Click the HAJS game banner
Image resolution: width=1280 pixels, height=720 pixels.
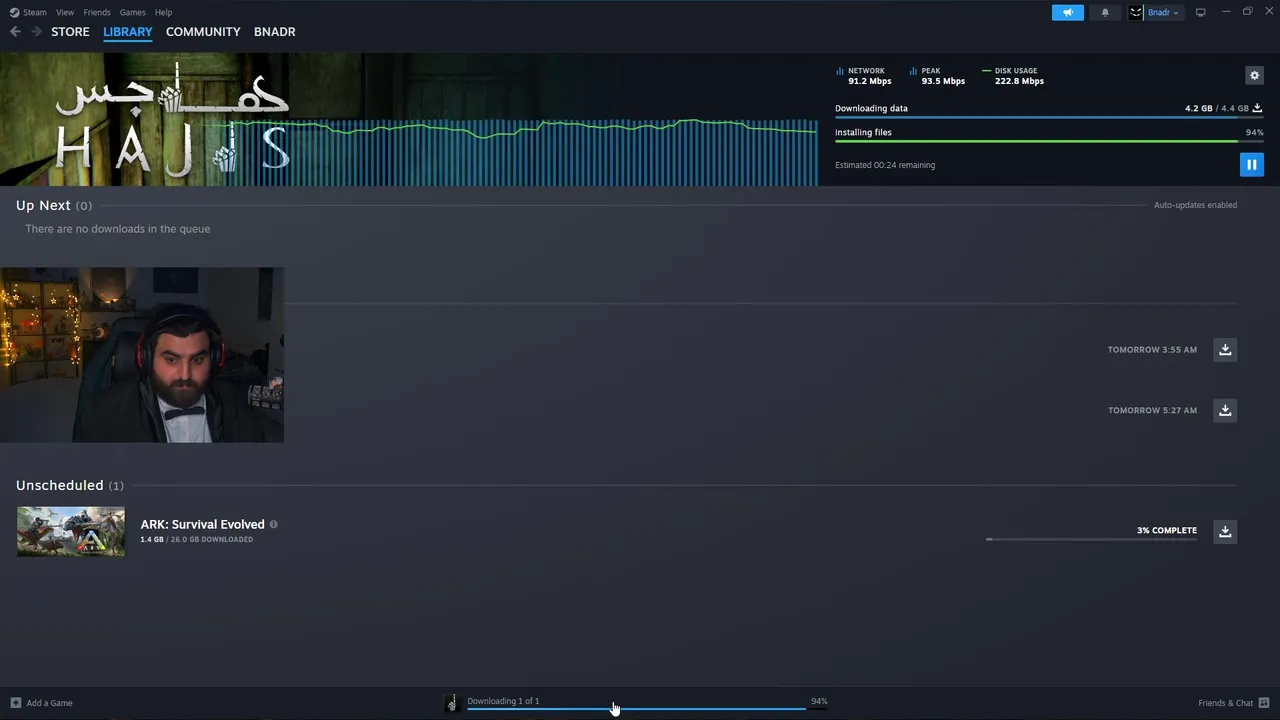pyautogui.click(x=172, y=120)
